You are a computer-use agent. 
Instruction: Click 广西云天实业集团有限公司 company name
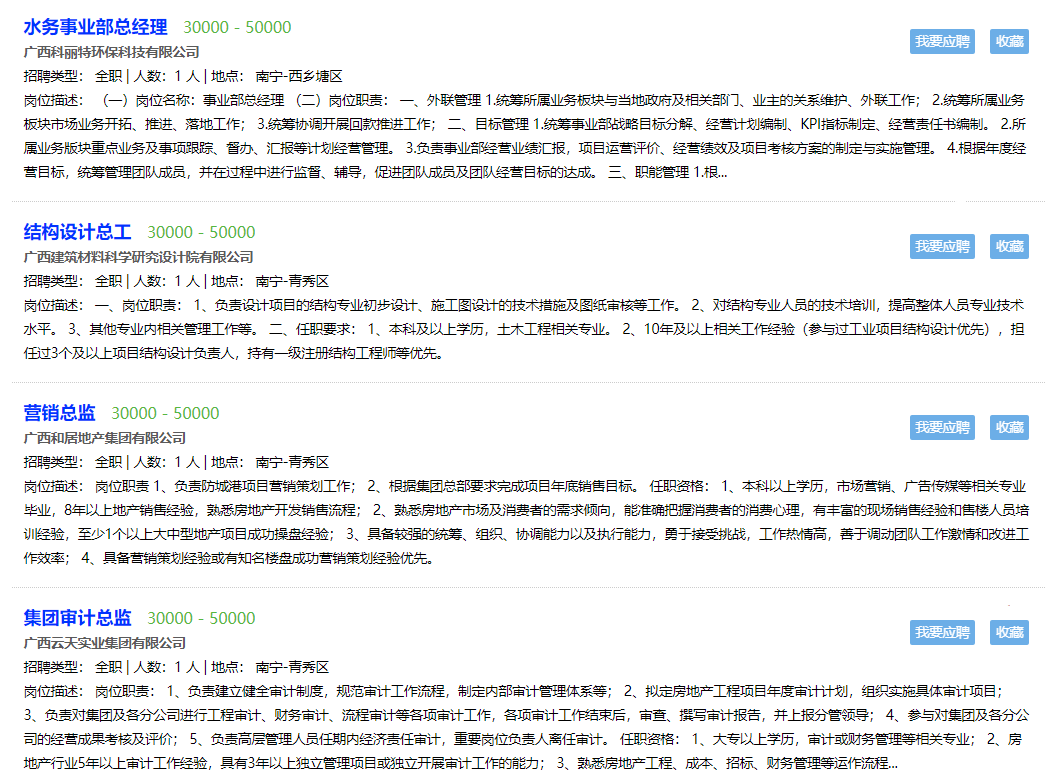[x=104, y=643]
